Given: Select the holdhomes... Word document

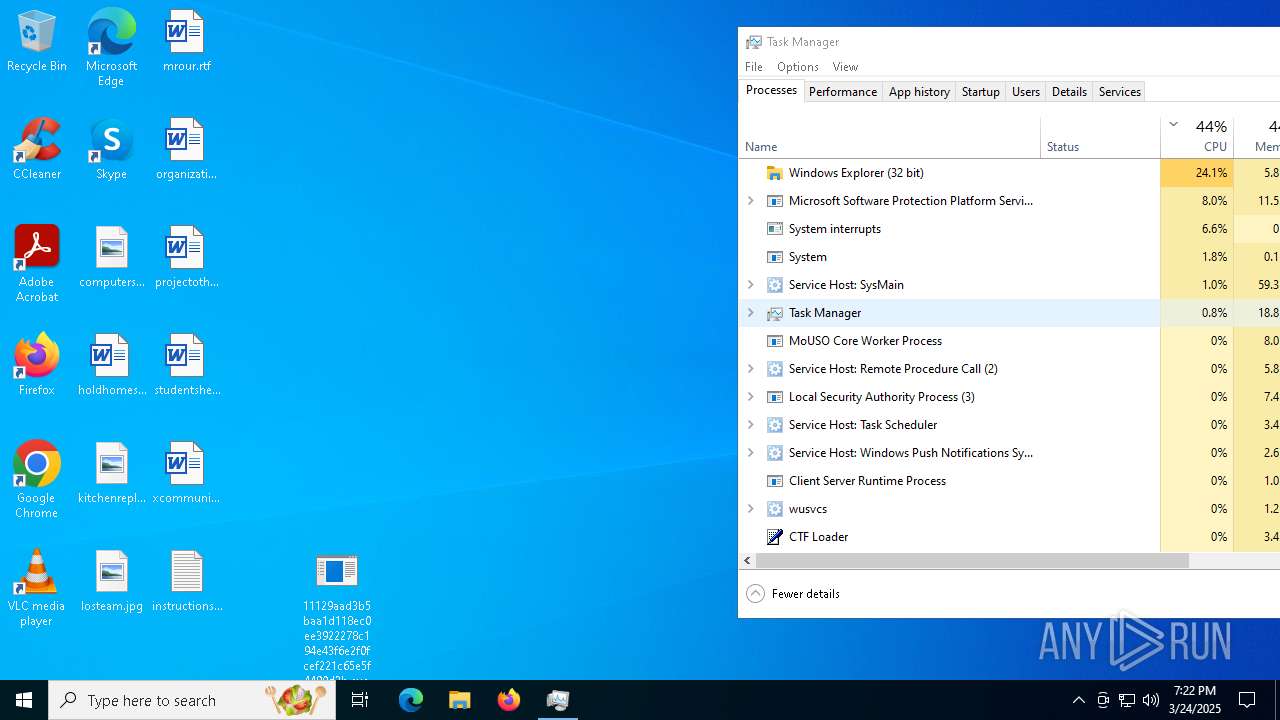Looking at the screenshot, I should pos(111,365).
